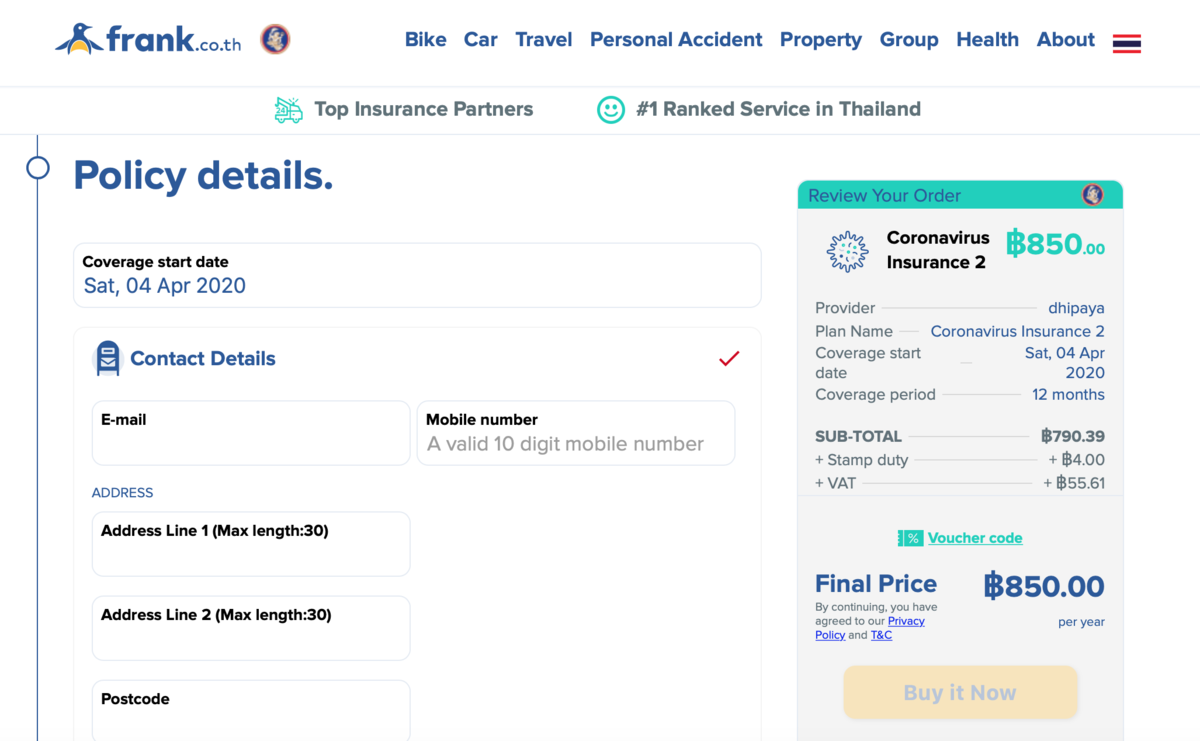Image resolution: width=1200 pixels, height=741 pixels.
Task: Click the frank.co.th penguin logo
Action: pyautogui.click(x=148, y=39)
